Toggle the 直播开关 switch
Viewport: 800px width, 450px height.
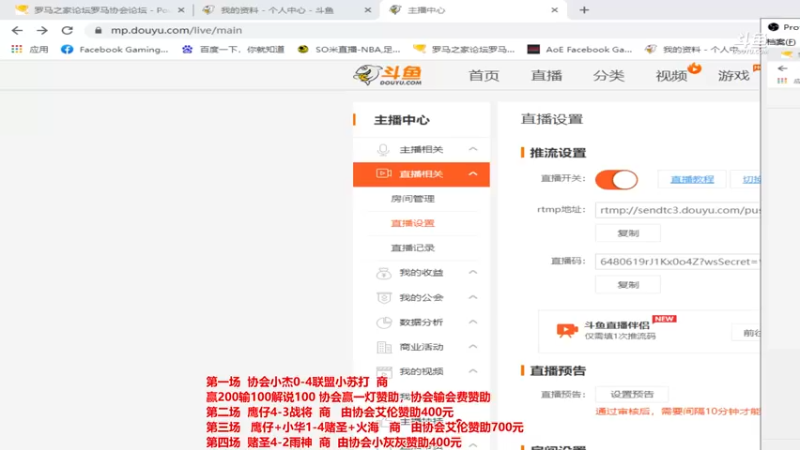click(x=616, y=180)
